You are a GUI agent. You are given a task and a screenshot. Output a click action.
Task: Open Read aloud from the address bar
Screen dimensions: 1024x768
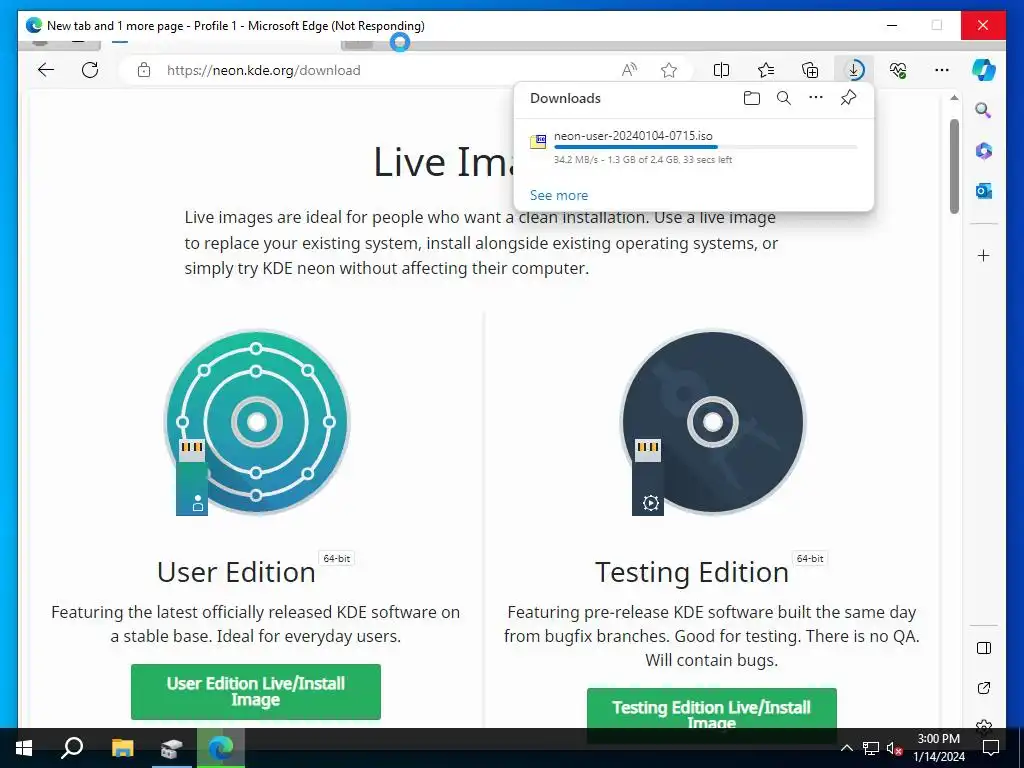pos(629,70)
